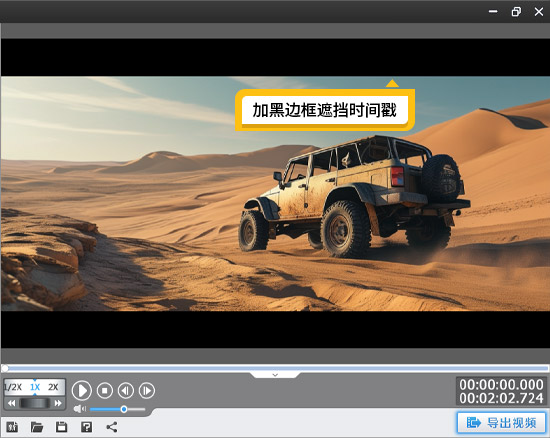
Task: Click the Play button
Action: tap(82, 390)
